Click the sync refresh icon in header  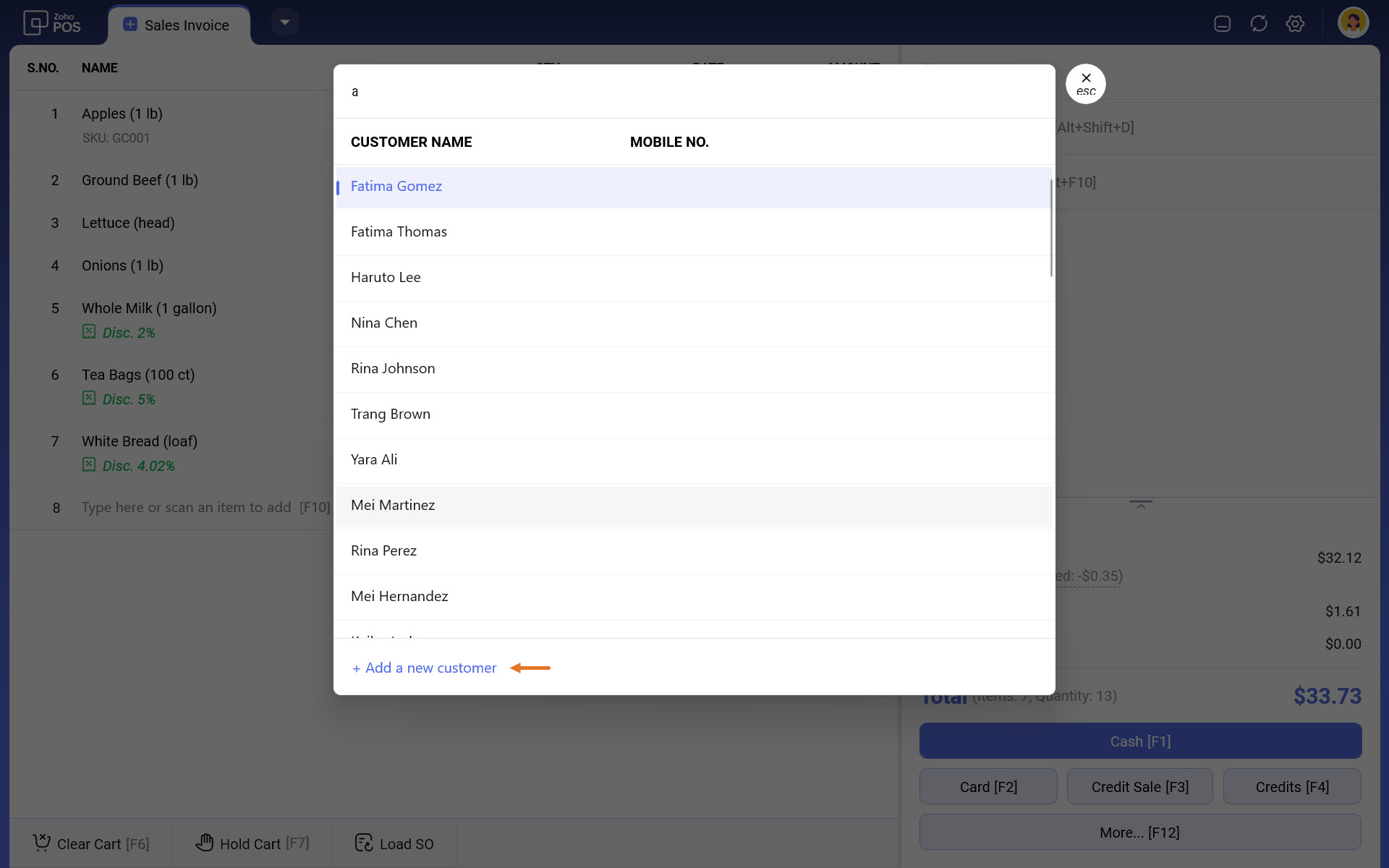point(1258,23)
